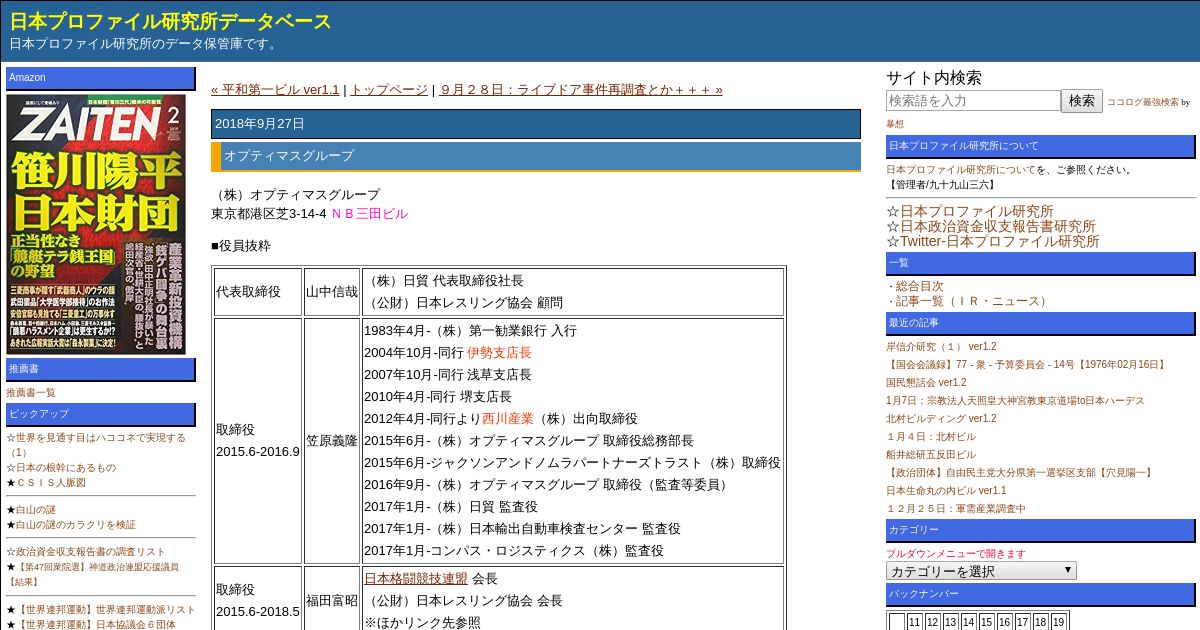Open the 総合目次 index link
The height and width of the screenshot is (630, 1200).
(919, 286)
